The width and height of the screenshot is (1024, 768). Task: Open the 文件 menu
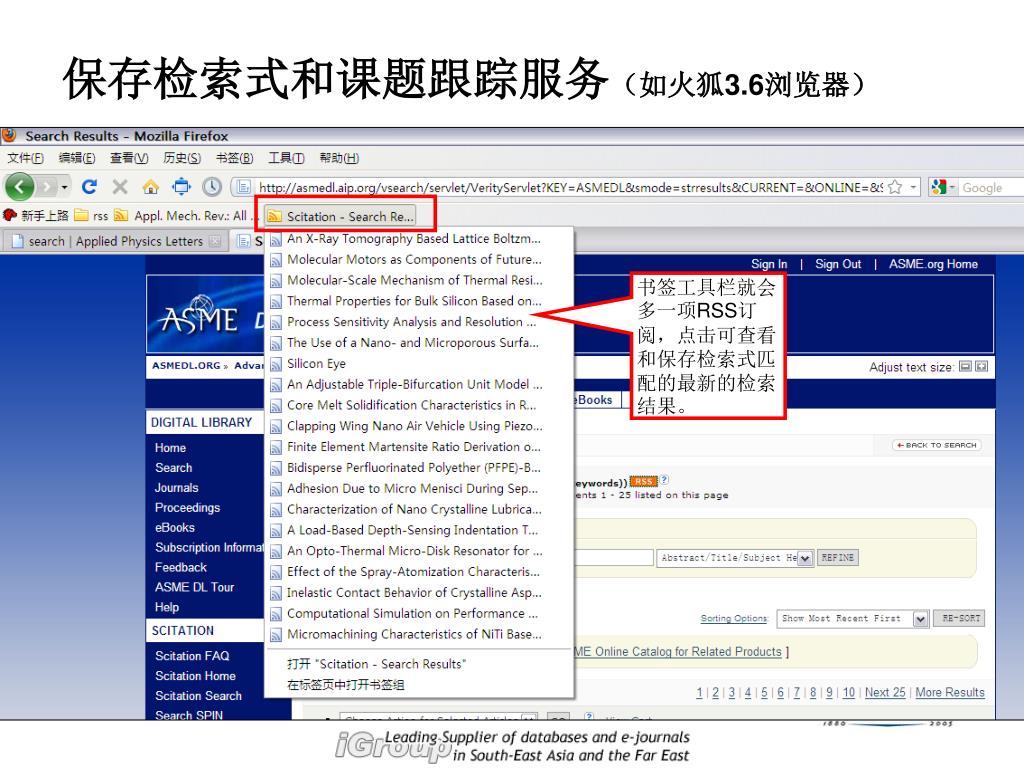pos(25,158)
